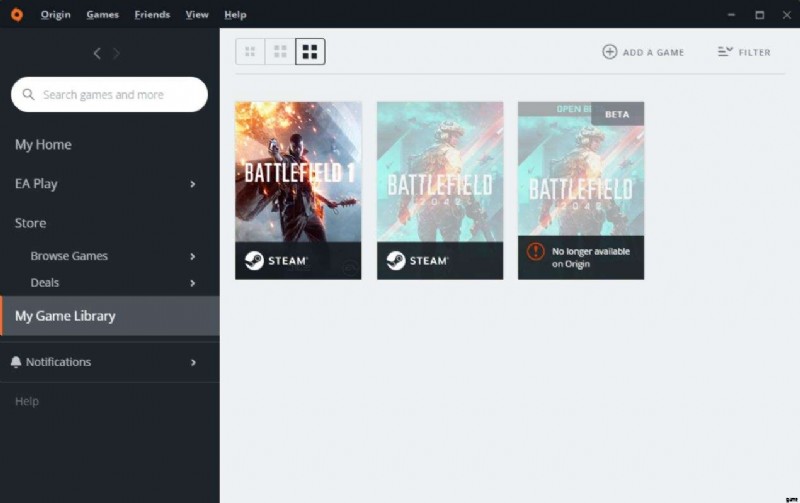Open Deals under Store
Screen dimensions: 800x503
coord(45,282)
